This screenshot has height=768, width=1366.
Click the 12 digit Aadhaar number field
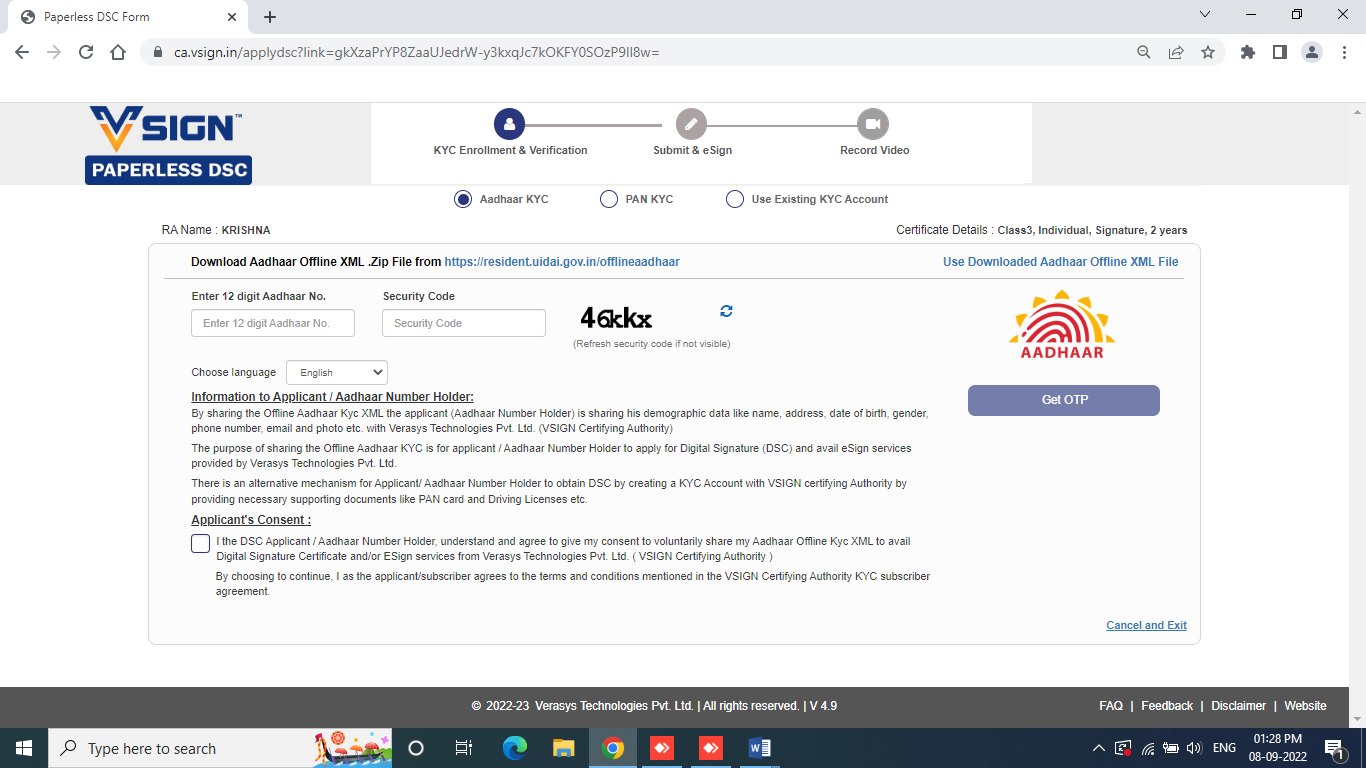coord(273,323)
